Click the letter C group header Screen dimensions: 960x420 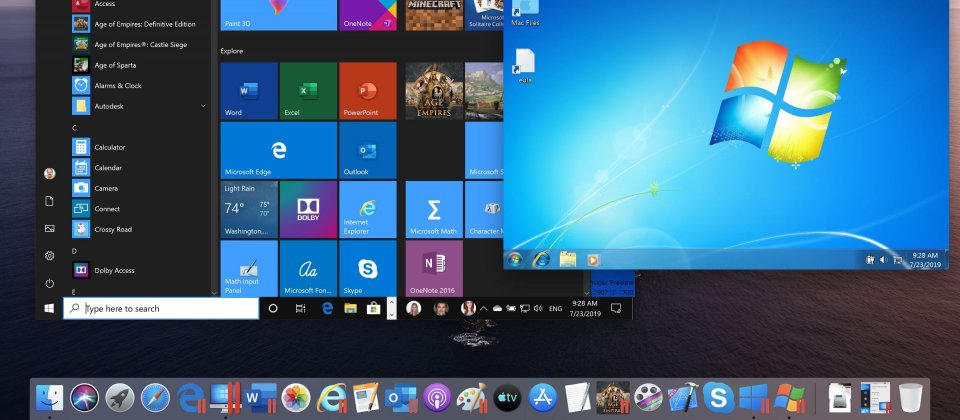click(x=74, y=128)
